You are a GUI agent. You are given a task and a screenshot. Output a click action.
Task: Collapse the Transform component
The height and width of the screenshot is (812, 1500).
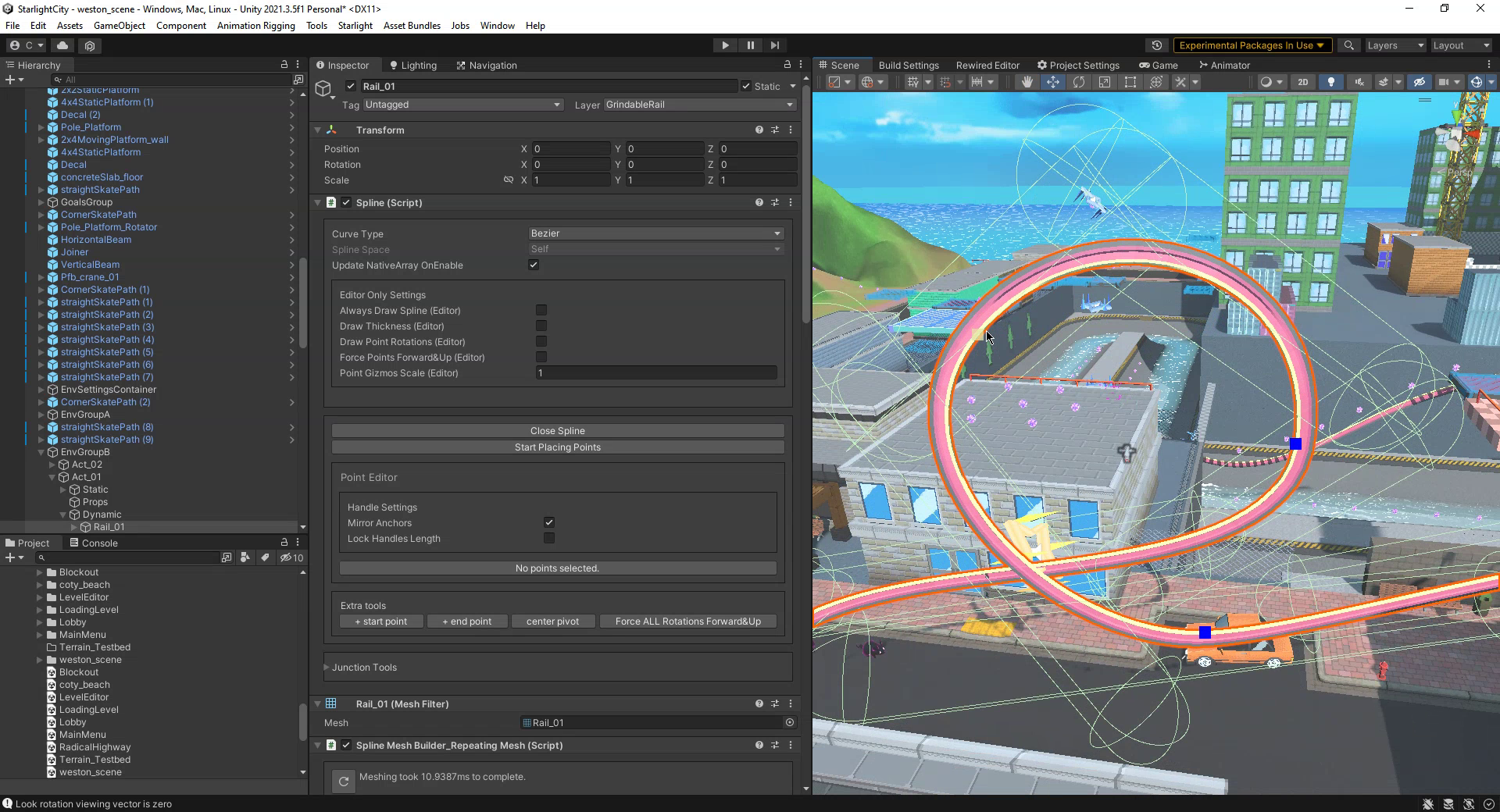click(x=318, y=130)
